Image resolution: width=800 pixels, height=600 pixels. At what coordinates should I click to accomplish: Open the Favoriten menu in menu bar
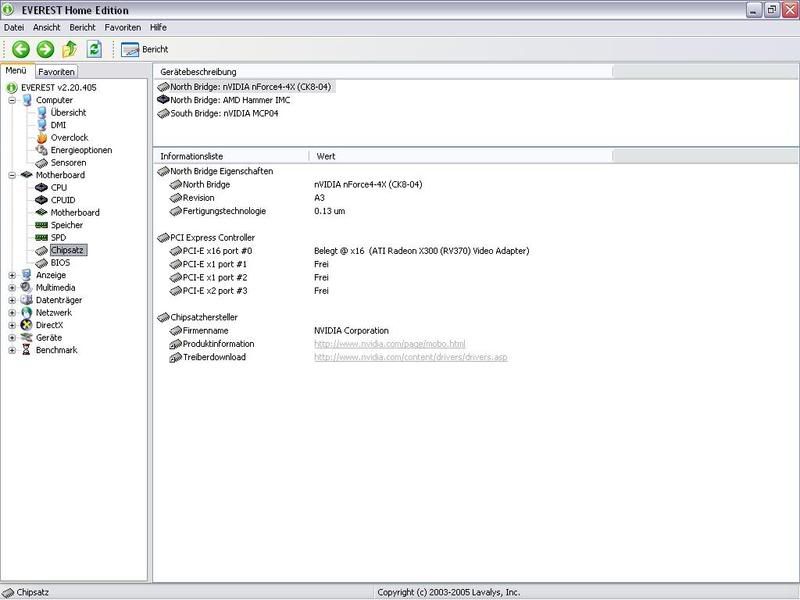(122, 28)
